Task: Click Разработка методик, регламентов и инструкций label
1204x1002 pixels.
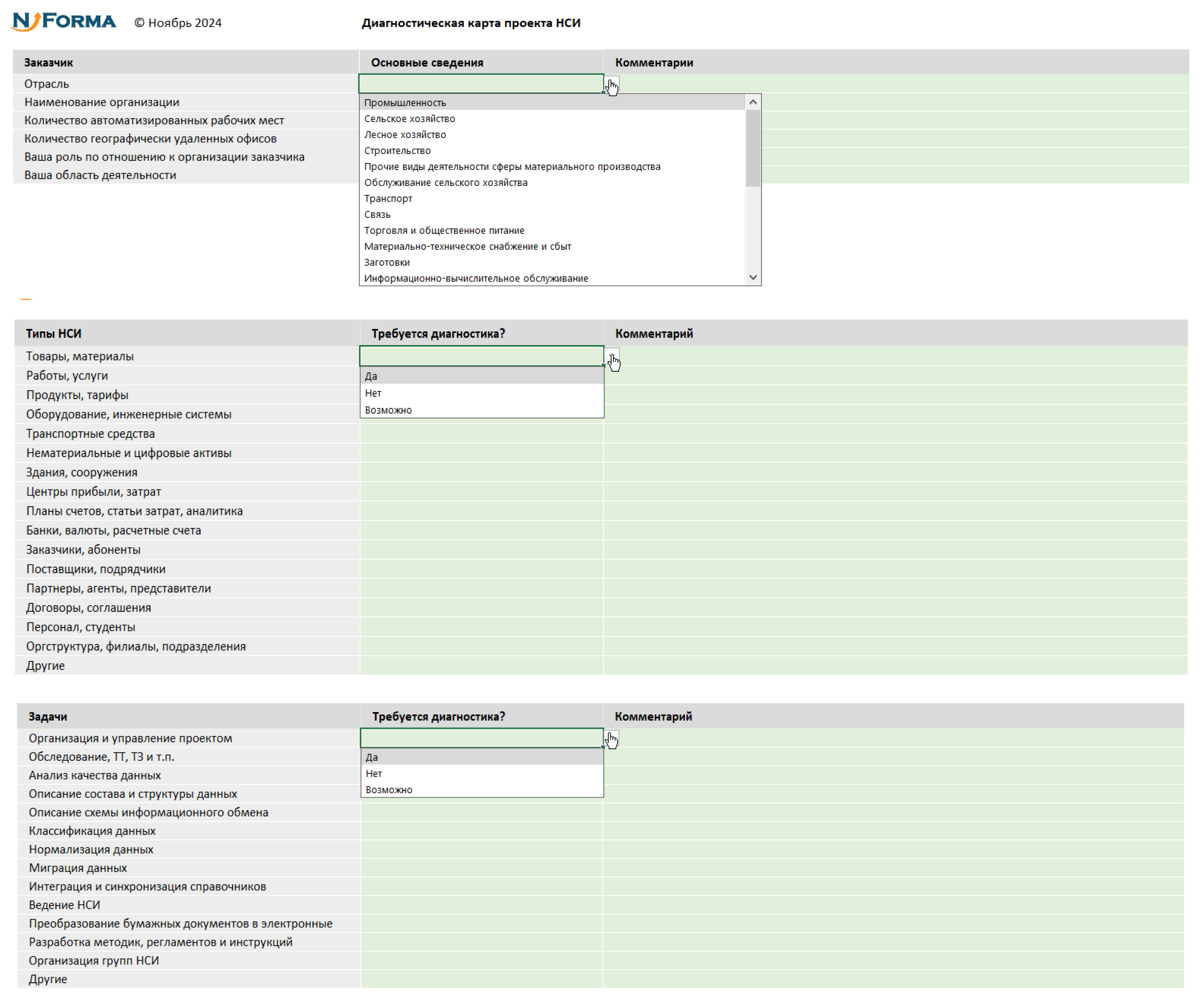Action: coord(161,943)
